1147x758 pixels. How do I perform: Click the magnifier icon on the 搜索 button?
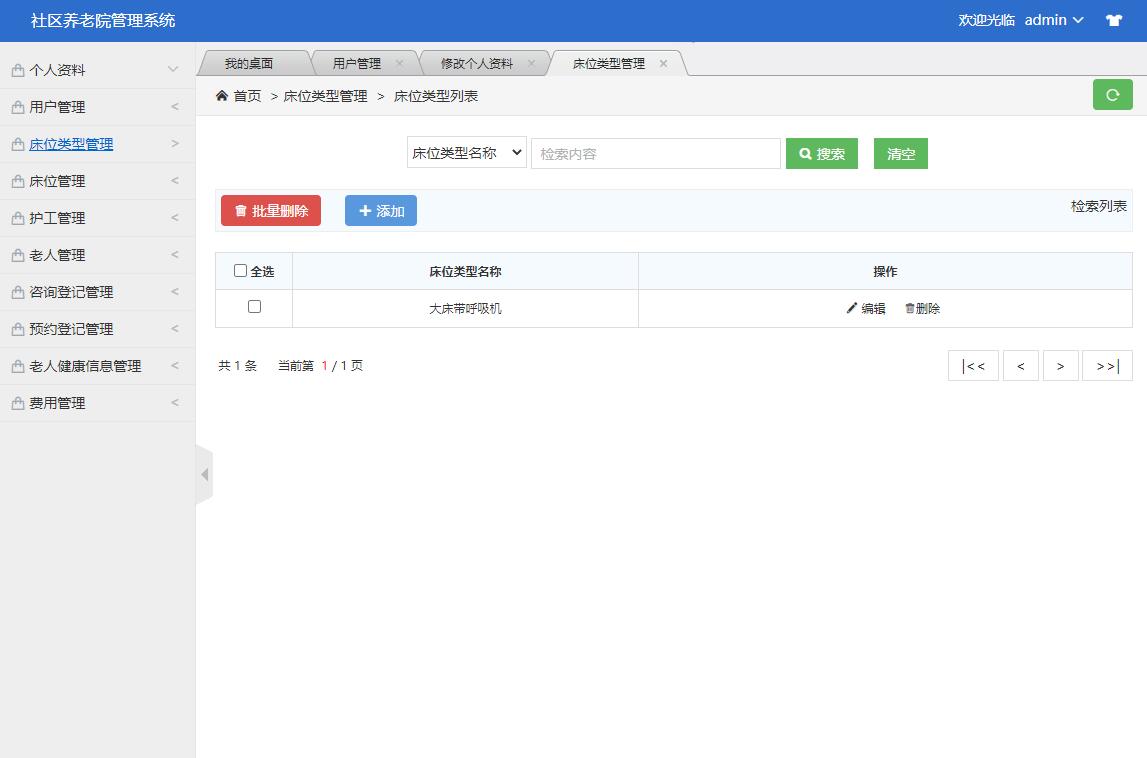coord(805,153)
